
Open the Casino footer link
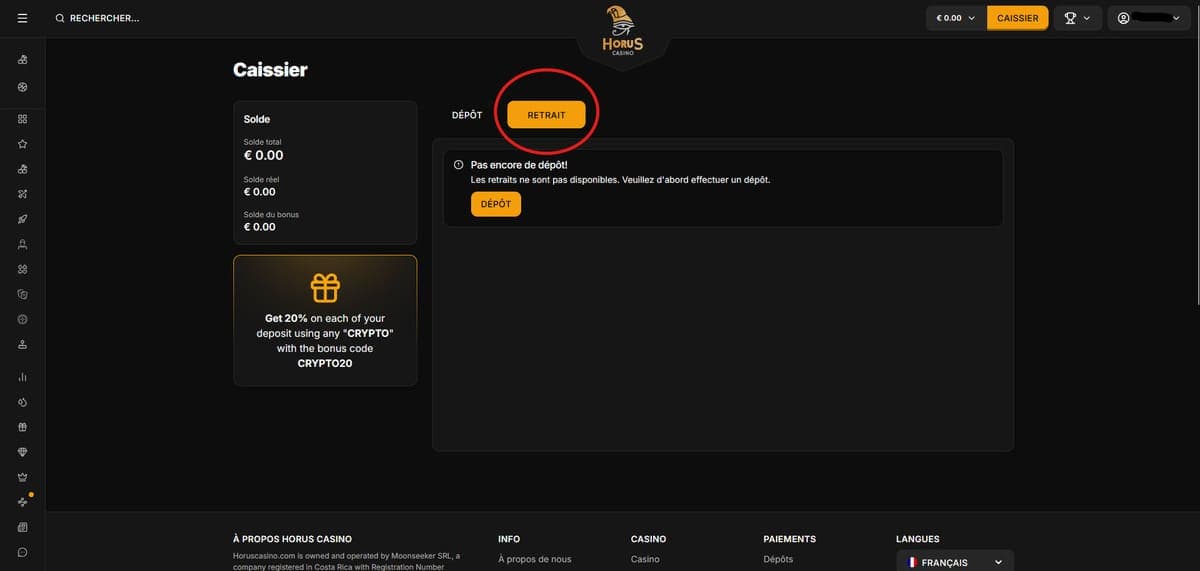click(645, 559)
